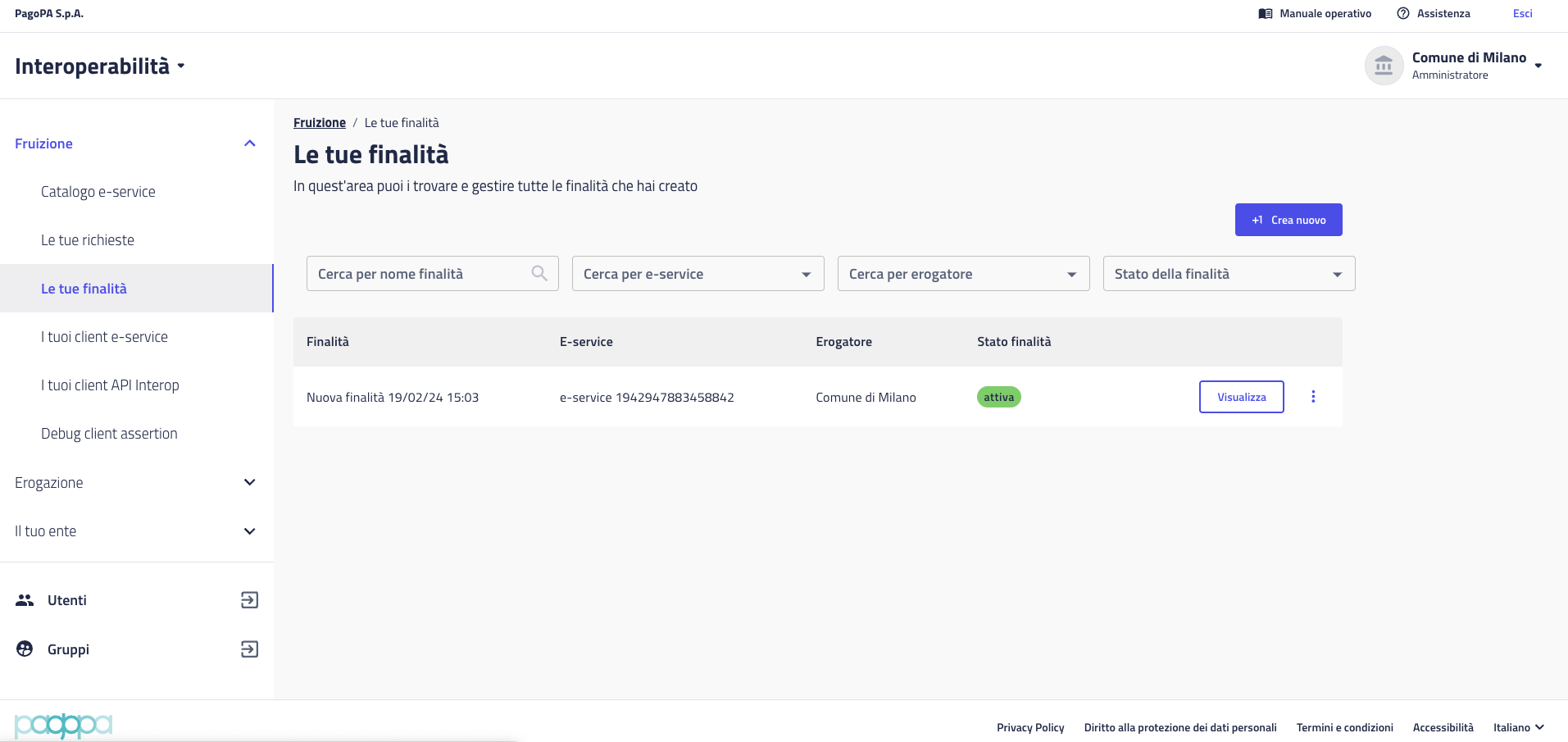Open the Cerca per e-service dropdown
The width and height of the screenshot is (1568, 742).
tap(698, 274)
